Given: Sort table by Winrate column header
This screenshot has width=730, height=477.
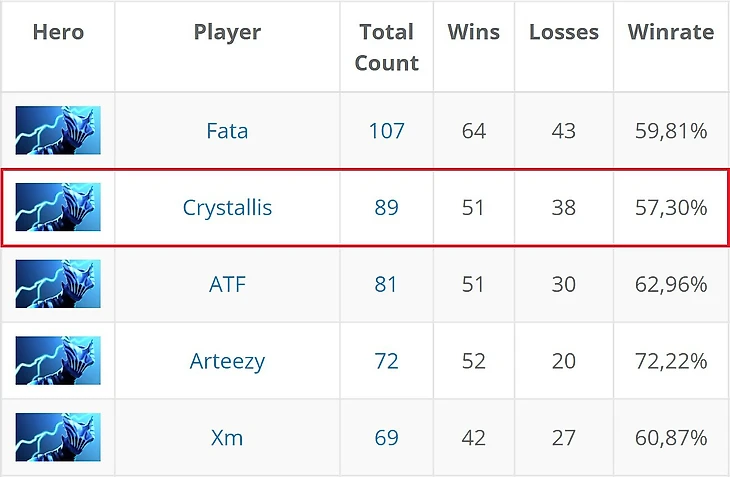Looking at the screenshot, I should (670, 32).
